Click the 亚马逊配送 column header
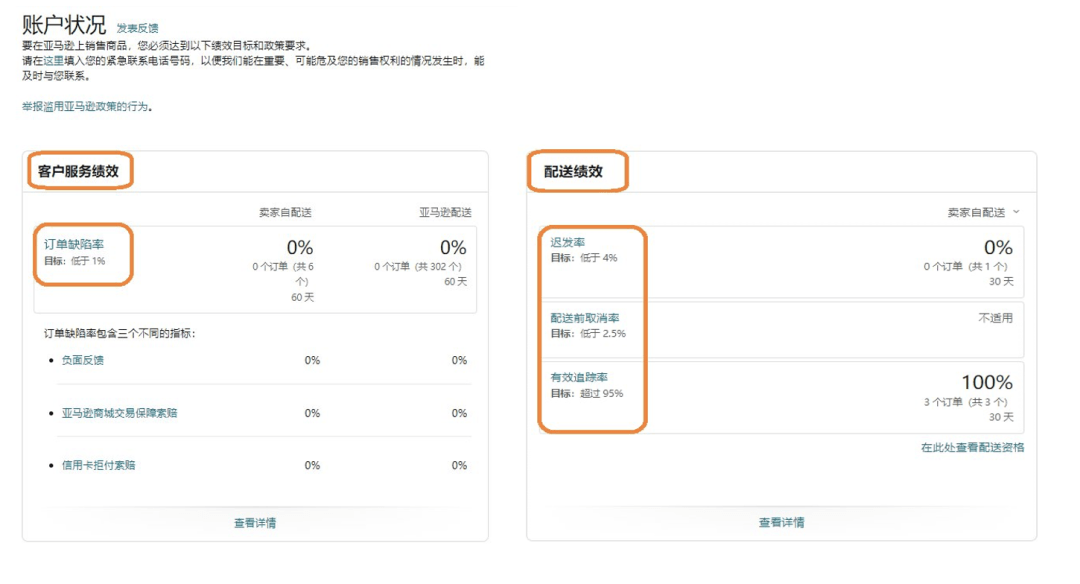This screenshot has width=1080, height=584. coord(445,212)
